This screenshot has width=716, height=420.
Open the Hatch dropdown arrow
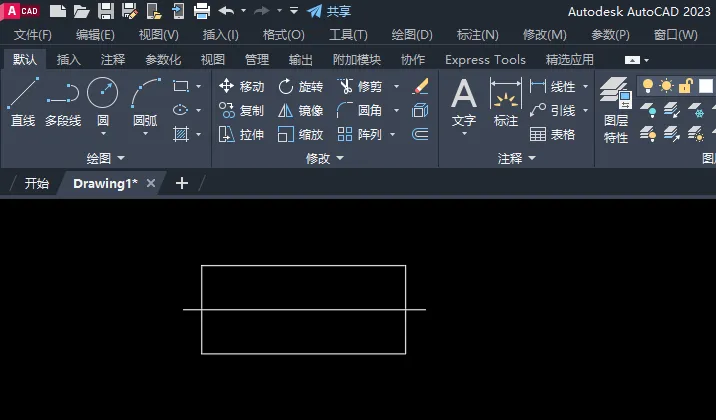(198, 134)
